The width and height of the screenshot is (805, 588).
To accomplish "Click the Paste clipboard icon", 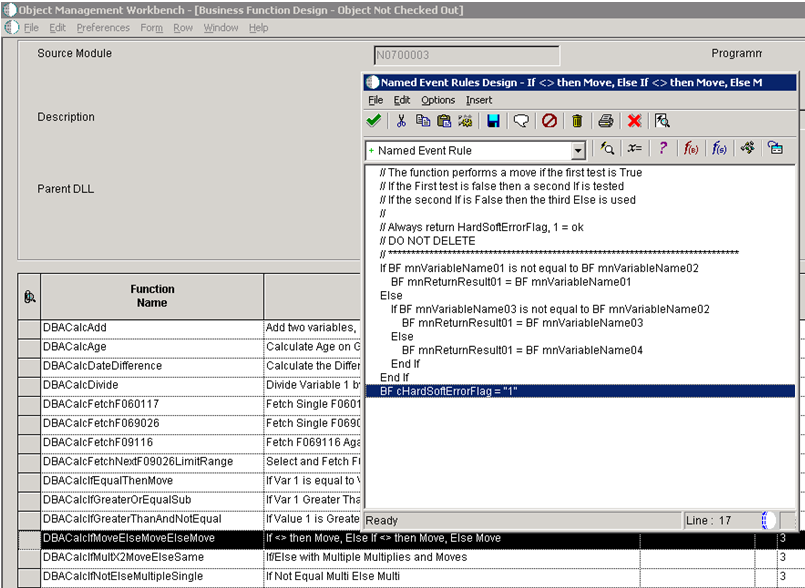I will pos(444,121).
